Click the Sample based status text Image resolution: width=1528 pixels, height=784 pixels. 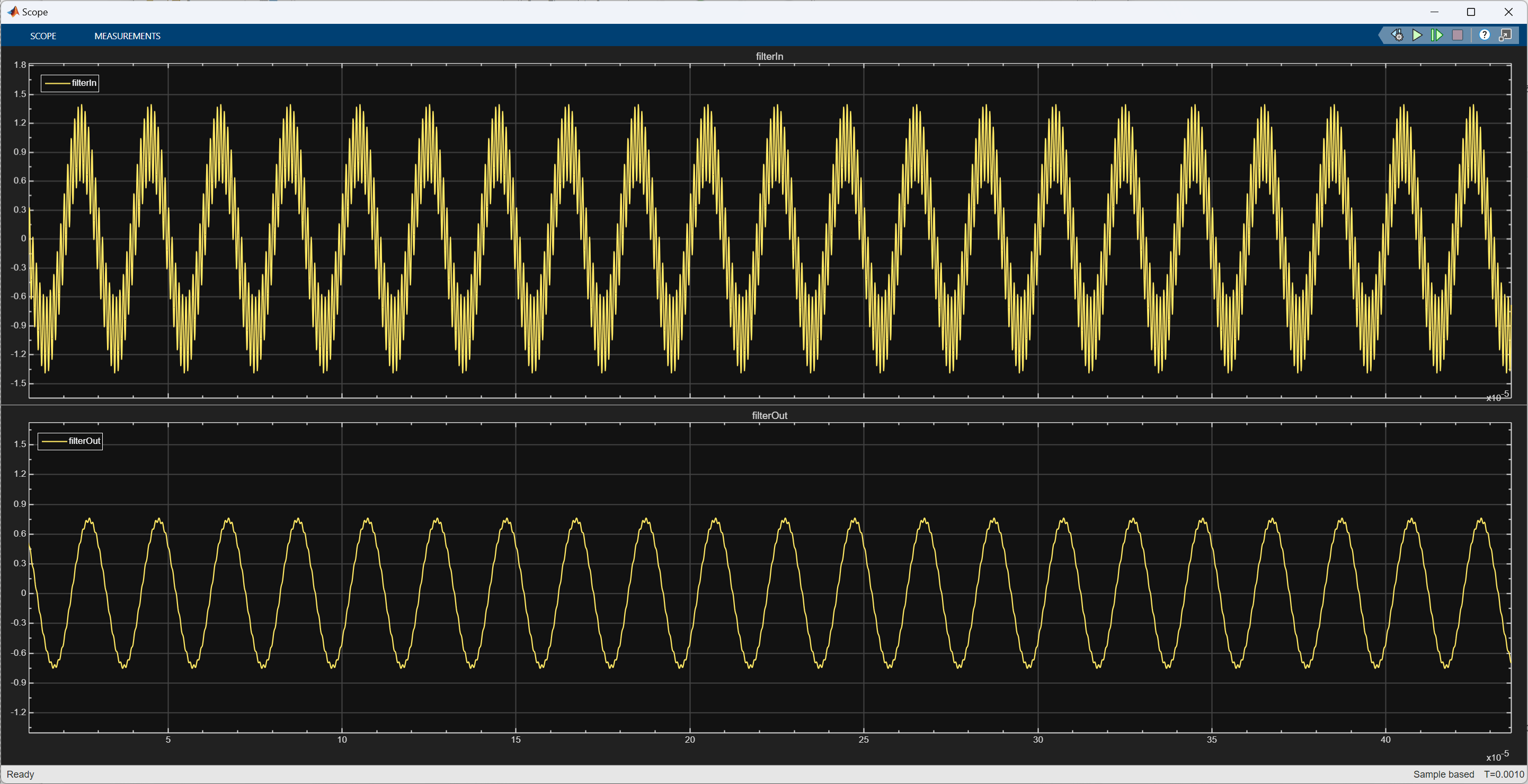coord(1443,774)
